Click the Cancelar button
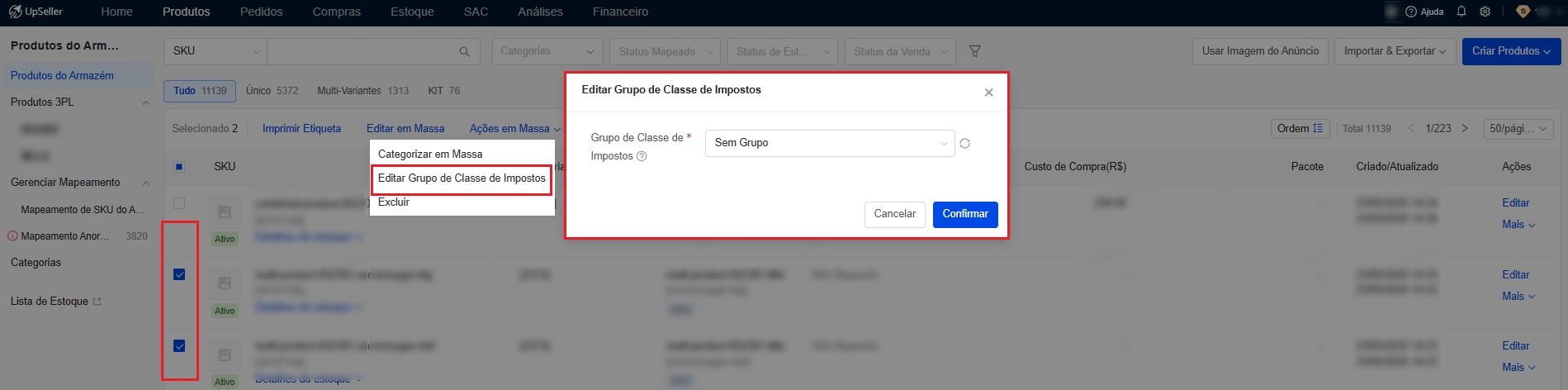The height and width of the screenshot is (390, 1568). 894,214
